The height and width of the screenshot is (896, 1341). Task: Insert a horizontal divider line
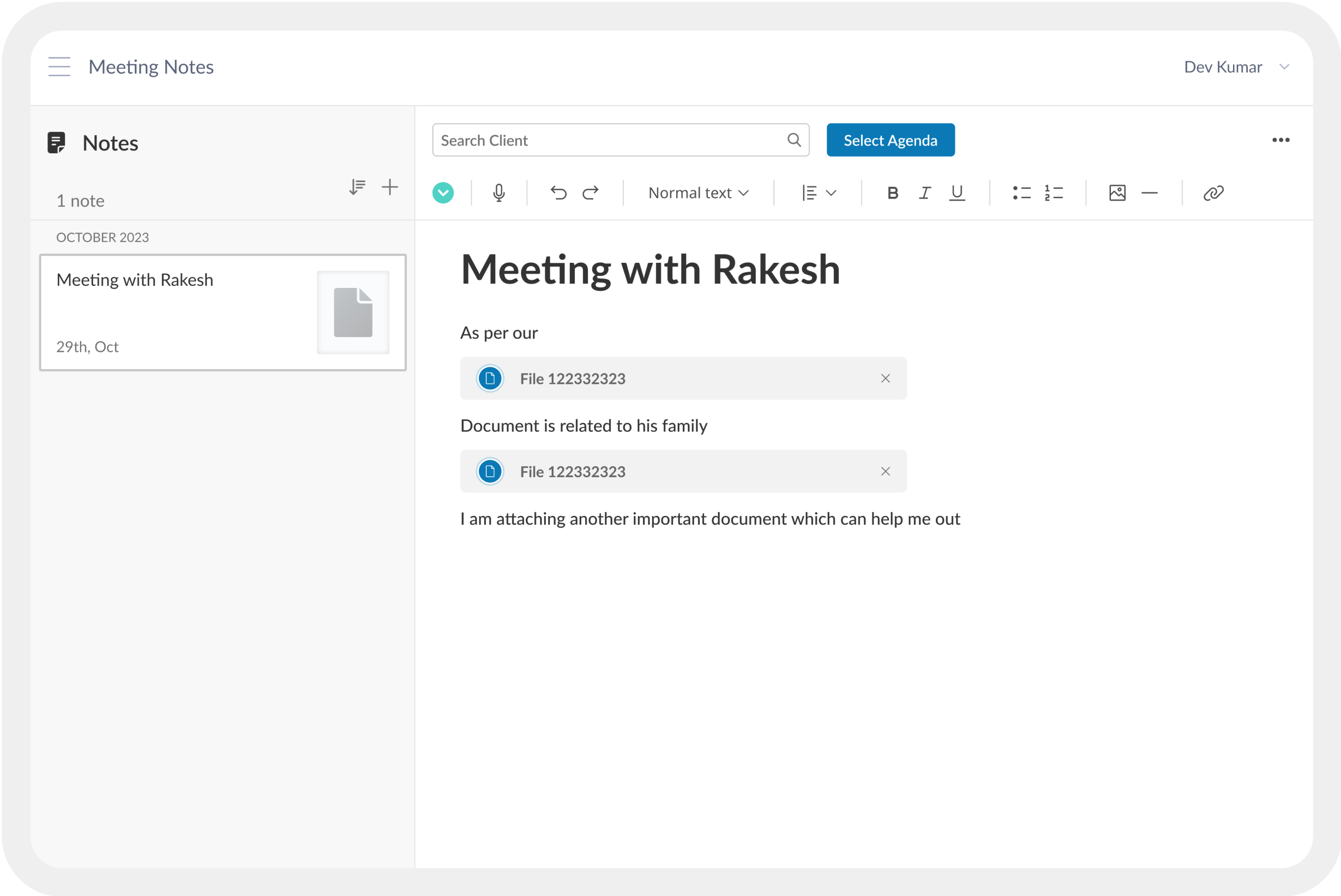pyautogui.click(x=1149, y=193)
